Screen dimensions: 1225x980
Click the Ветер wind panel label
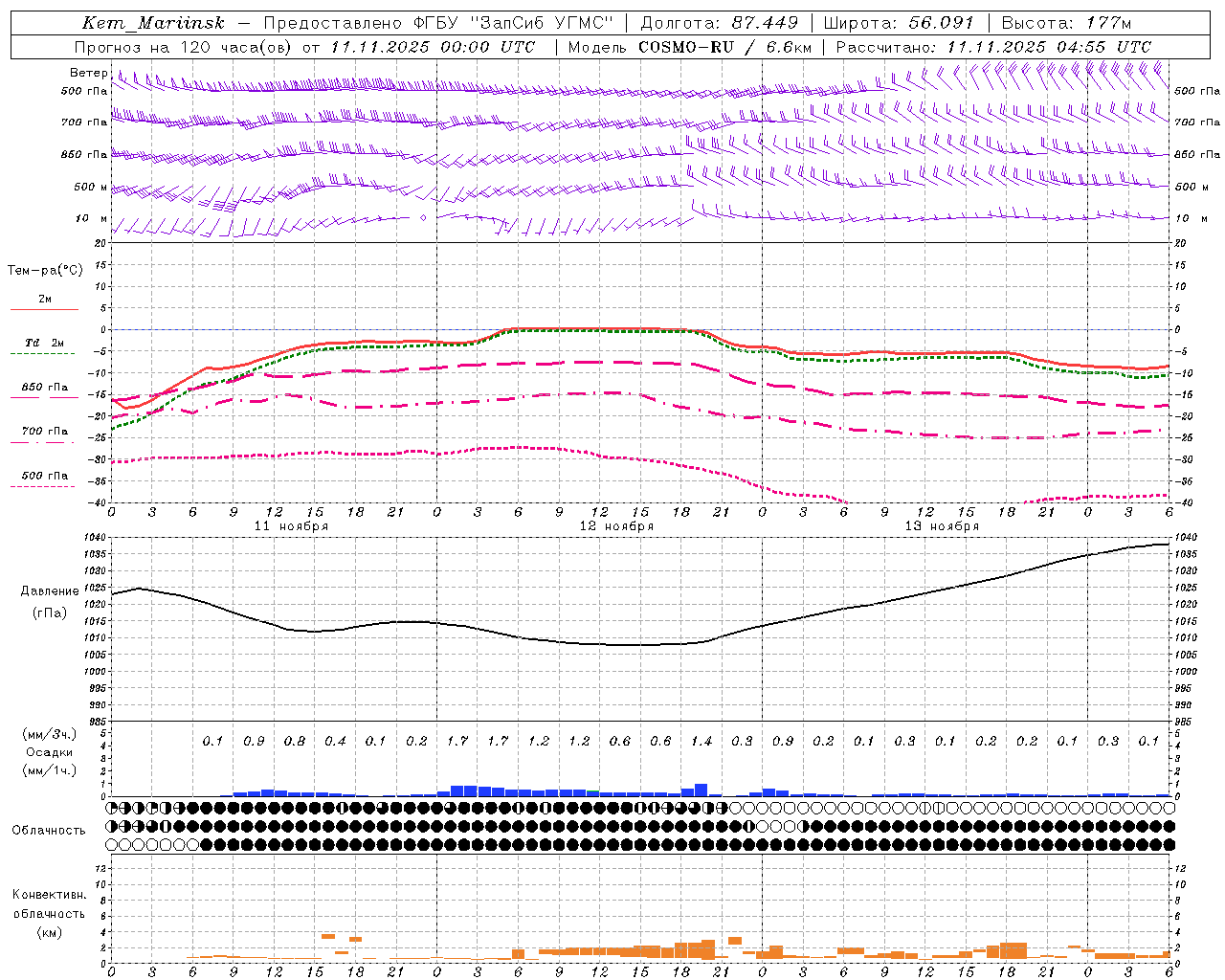(x=88, y=73)
